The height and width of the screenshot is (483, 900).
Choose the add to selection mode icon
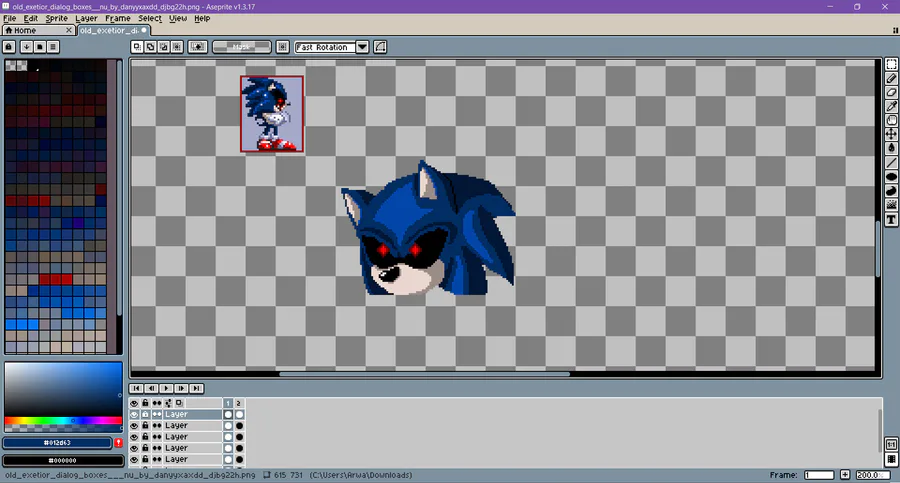pyautogui.click(x=150, y=47)
